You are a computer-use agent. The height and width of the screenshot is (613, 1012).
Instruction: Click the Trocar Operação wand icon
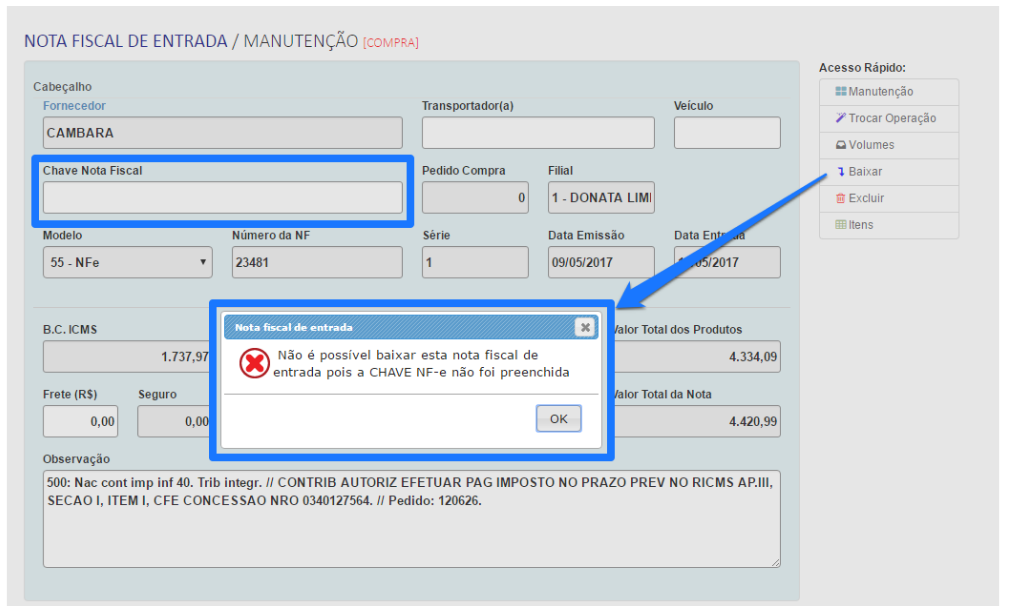point(841,118)
